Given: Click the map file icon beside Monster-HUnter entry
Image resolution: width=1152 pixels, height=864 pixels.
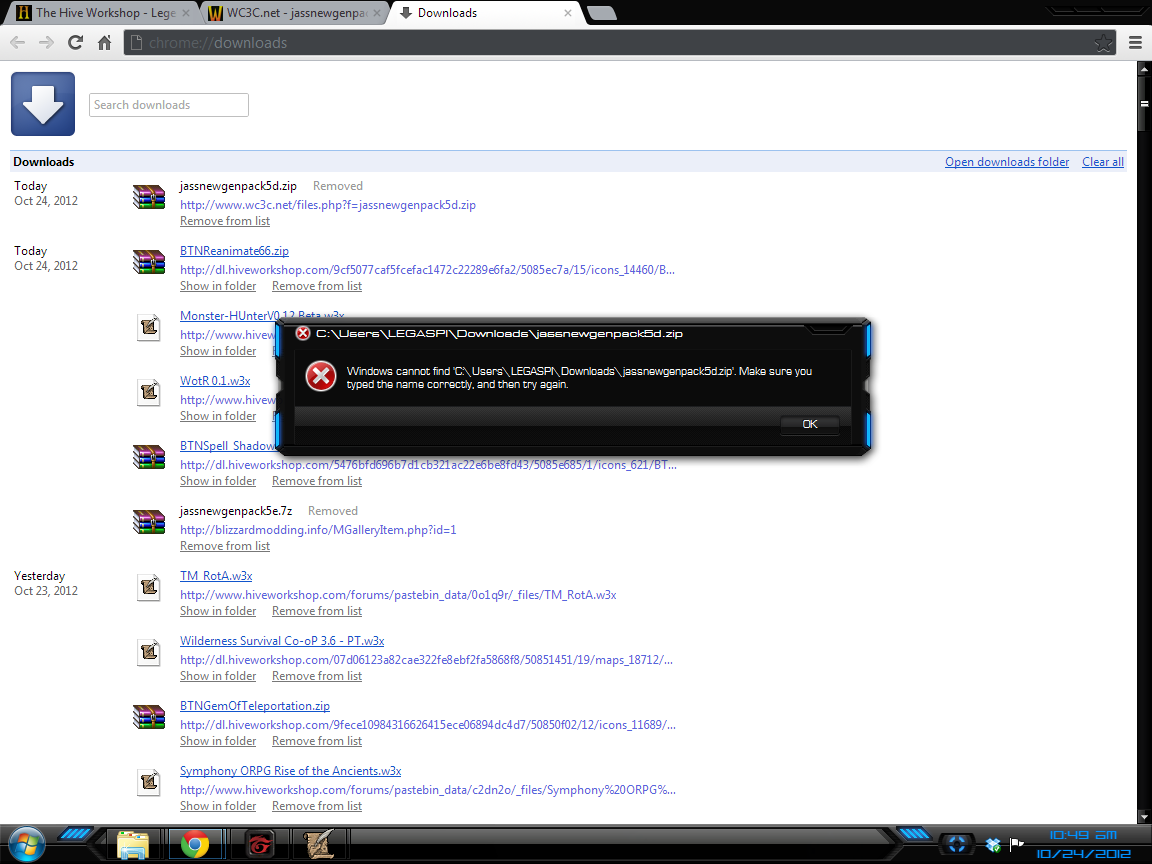Looking at the screenshot, I should 149,326.
